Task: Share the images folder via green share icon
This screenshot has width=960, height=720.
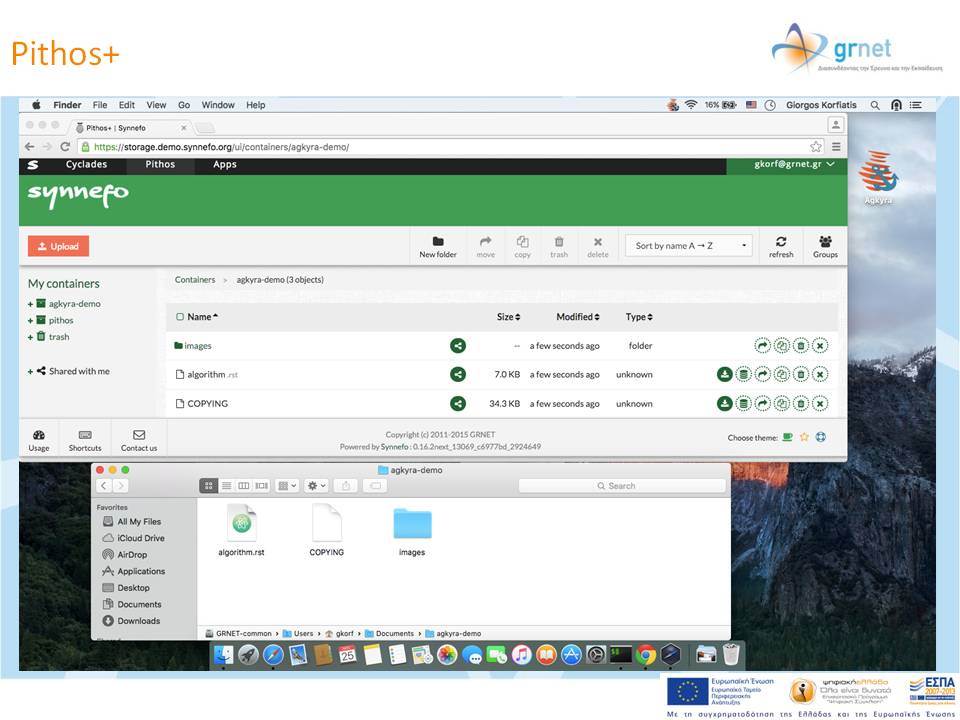Action: point(457,345)
